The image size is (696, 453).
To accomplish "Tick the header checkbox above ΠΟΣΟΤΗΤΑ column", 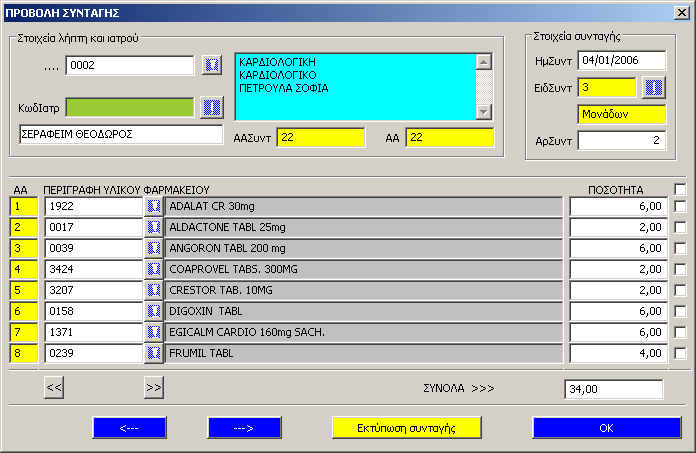I will pyautogui.click(x=680, y=189).
